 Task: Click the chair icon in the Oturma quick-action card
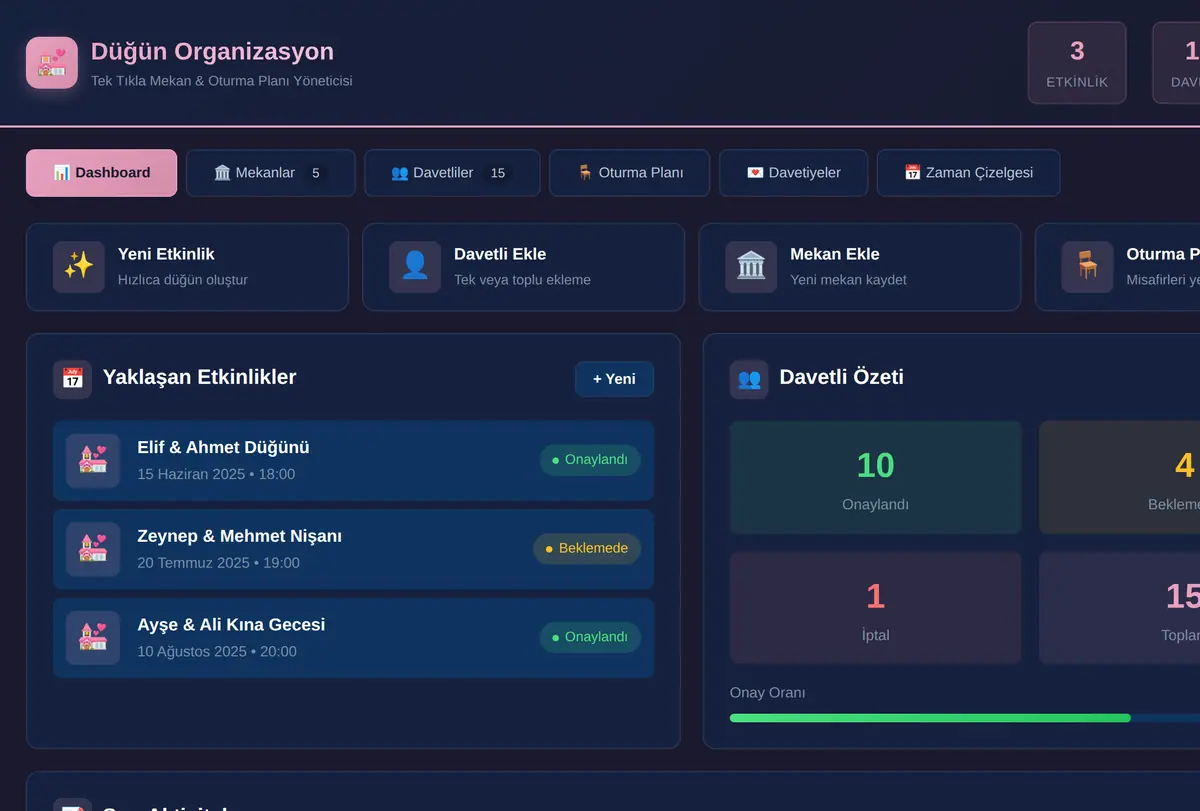[1087, 267]
